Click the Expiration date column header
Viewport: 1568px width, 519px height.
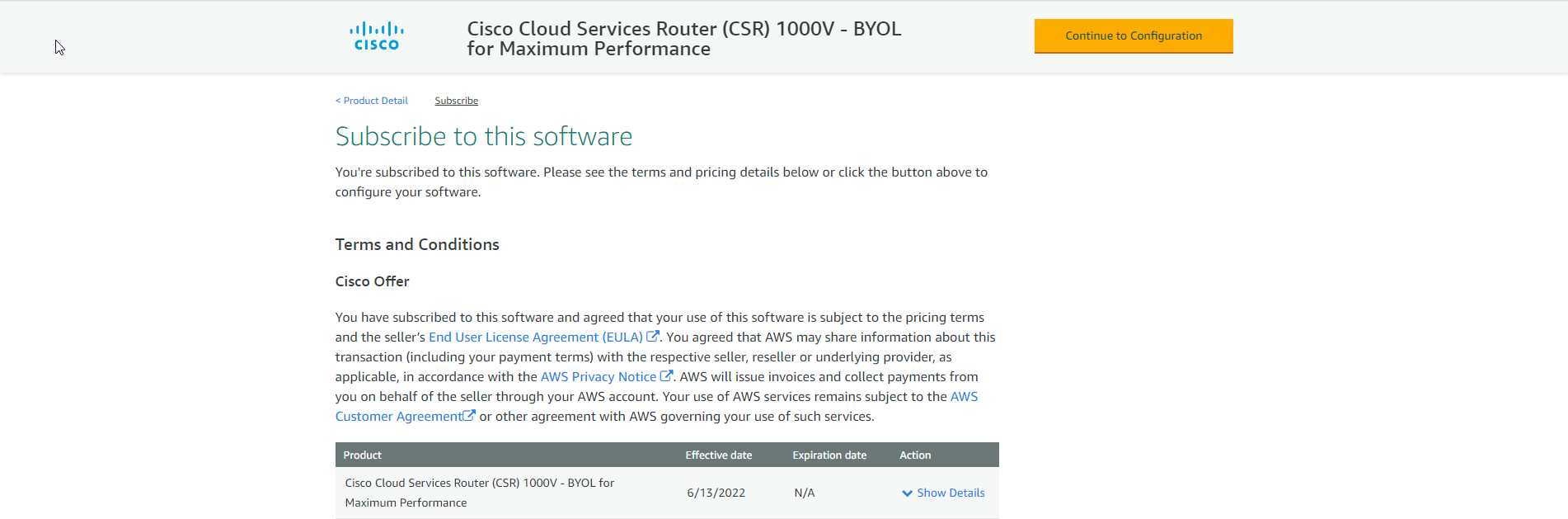pyautogui.click(x=829, y=455)
